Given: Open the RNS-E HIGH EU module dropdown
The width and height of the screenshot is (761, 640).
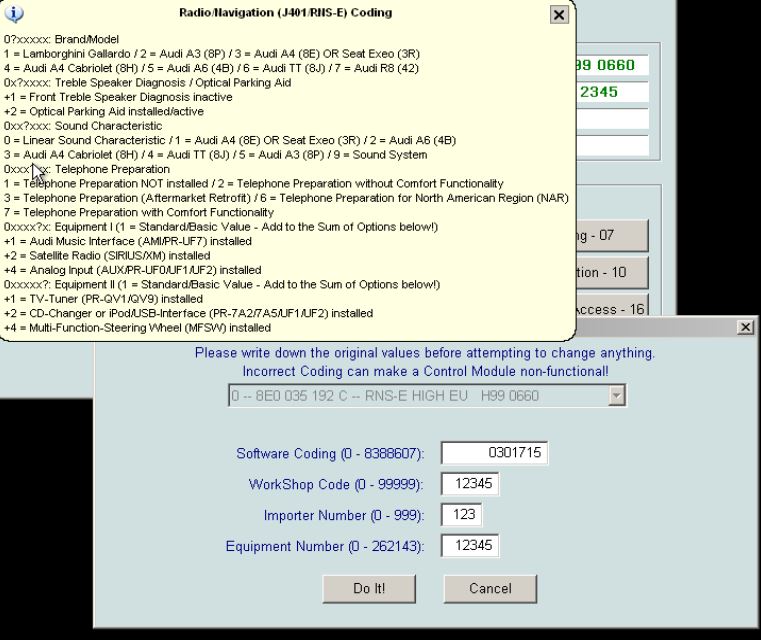Looking at the screenshot, I should coord(617,396).
